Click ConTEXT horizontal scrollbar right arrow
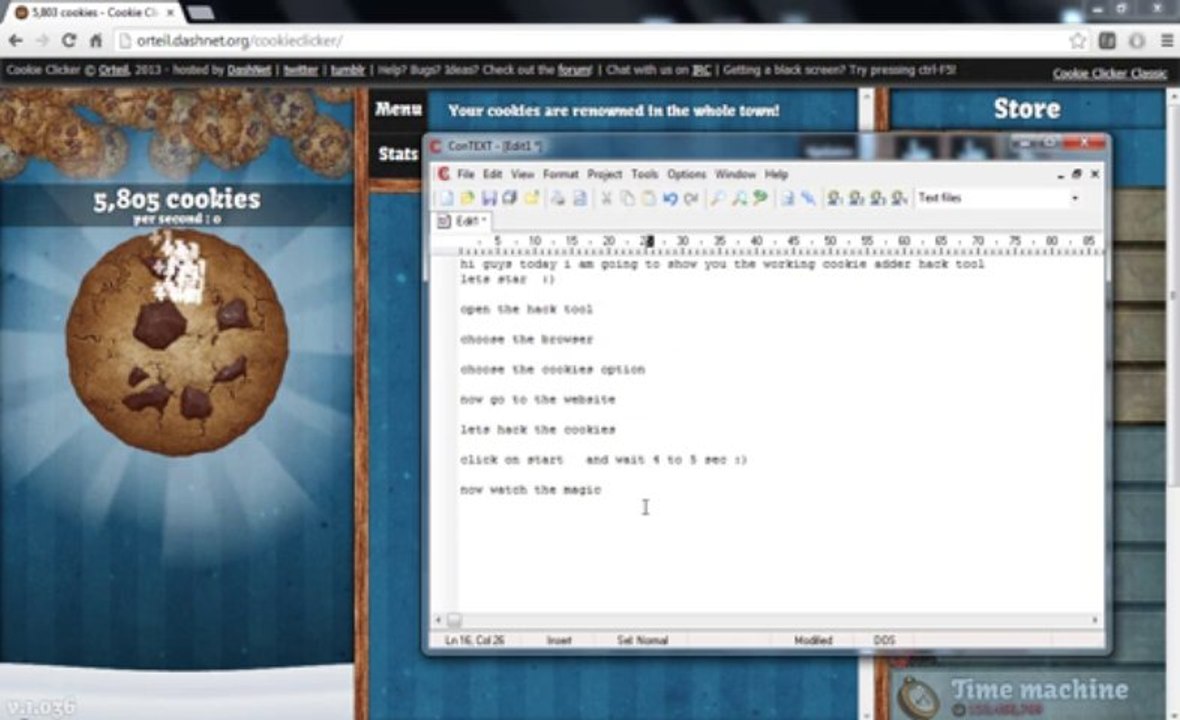Viewport: 1180px width, 720px height. point(1095,620)
